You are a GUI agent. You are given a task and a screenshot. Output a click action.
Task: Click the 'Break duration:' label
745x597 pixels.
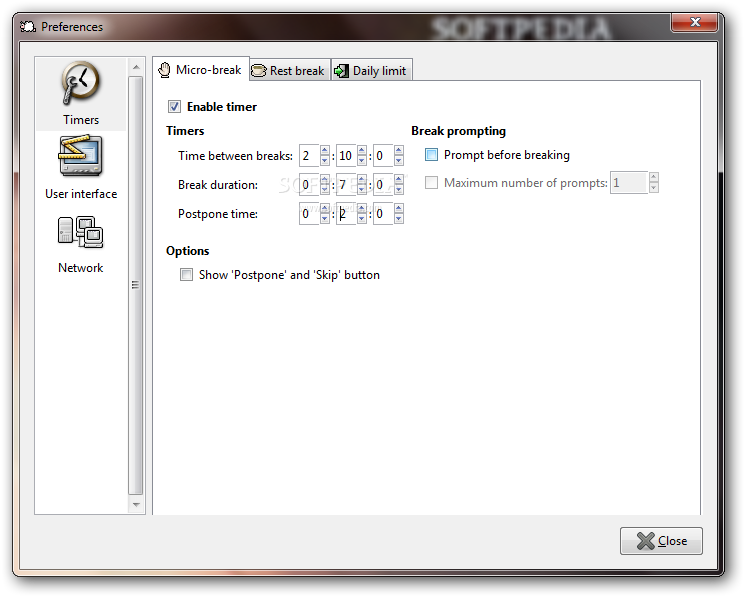tap(218, 185)
